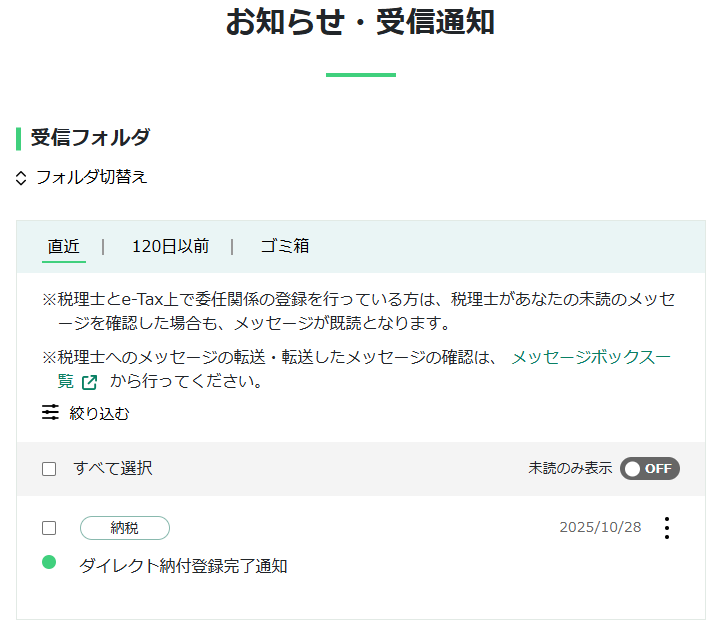Image resolution: width=721 pixels, height=631 pixels.
Task: Click the external link icon after メッセージボックス一覧
Action: click(x=90, y=382)
